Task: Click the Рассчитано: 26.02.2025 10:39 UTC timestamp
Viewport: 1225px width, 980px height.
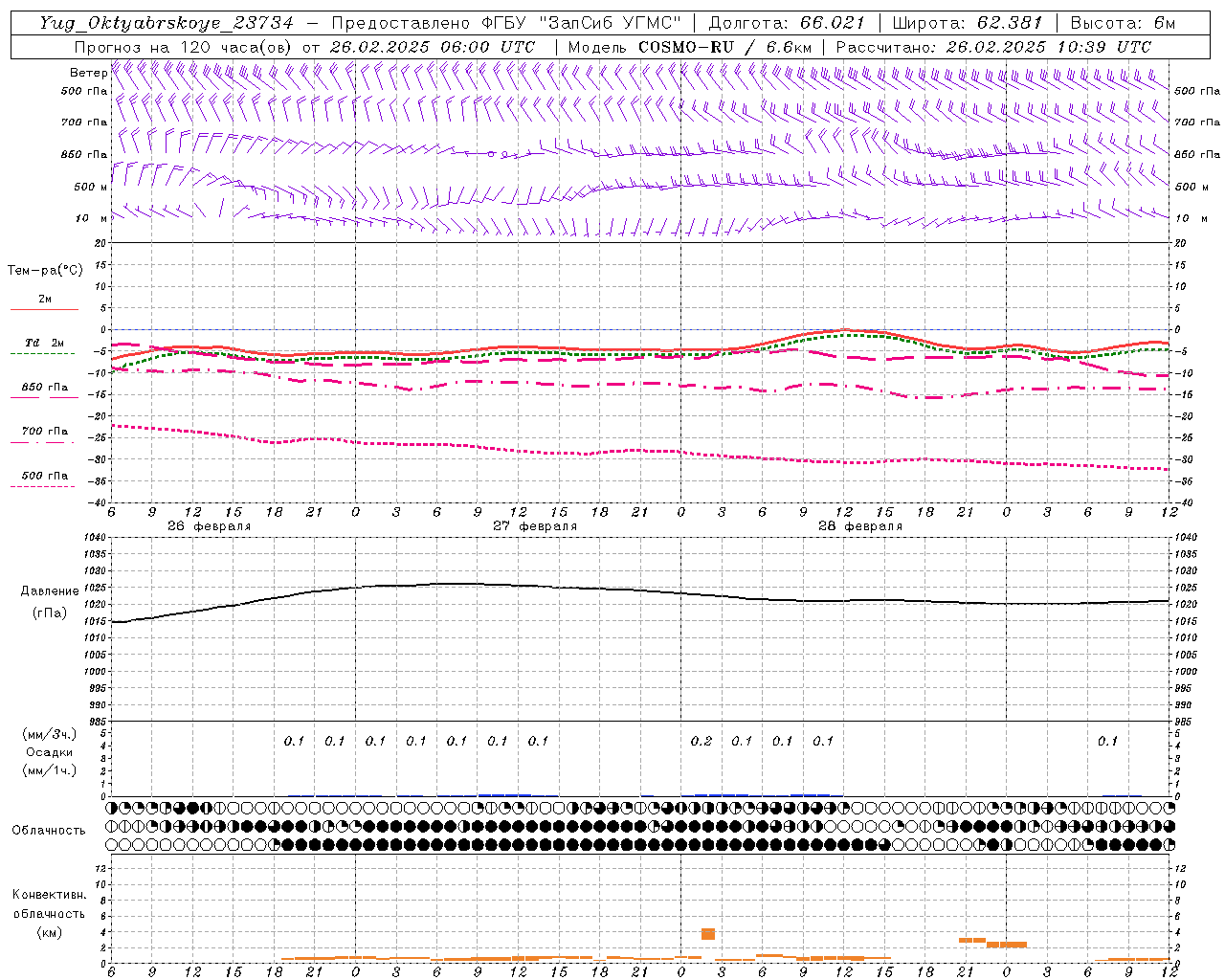Action: point(993,47)
